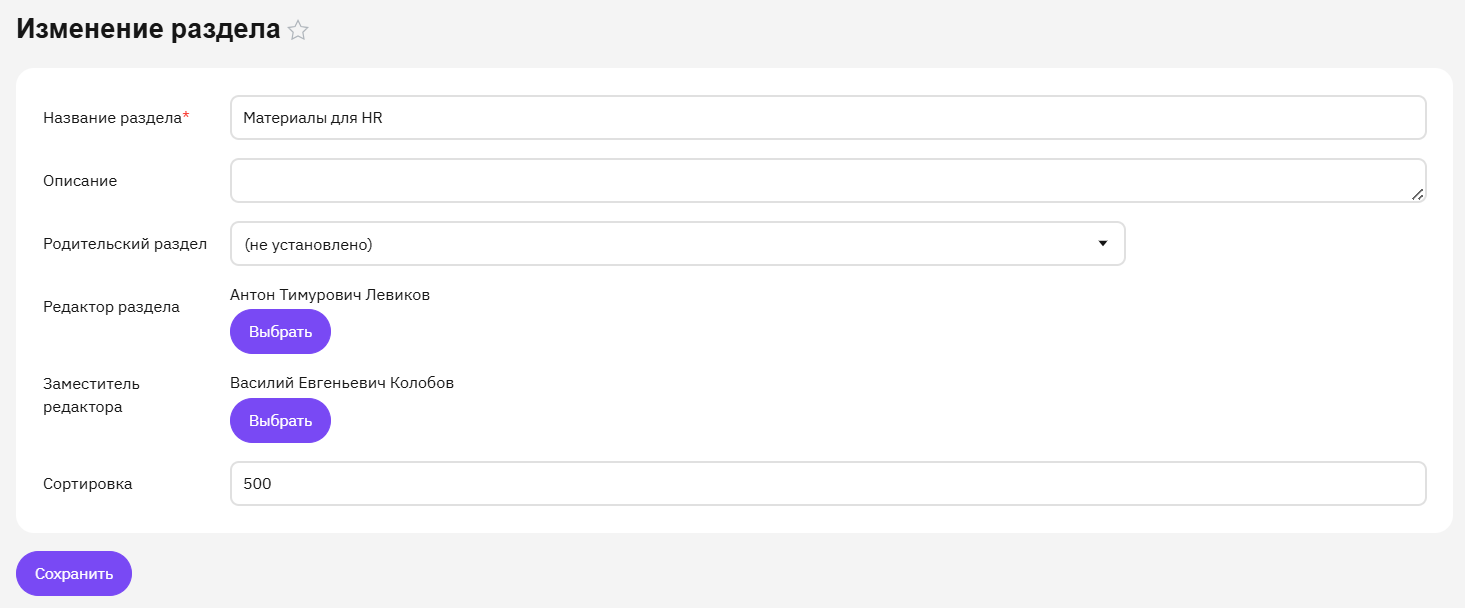This screenshot has height=608, width=1465.
Task: Click the 'Сортировка' label
Action: [x=88, y=484]
